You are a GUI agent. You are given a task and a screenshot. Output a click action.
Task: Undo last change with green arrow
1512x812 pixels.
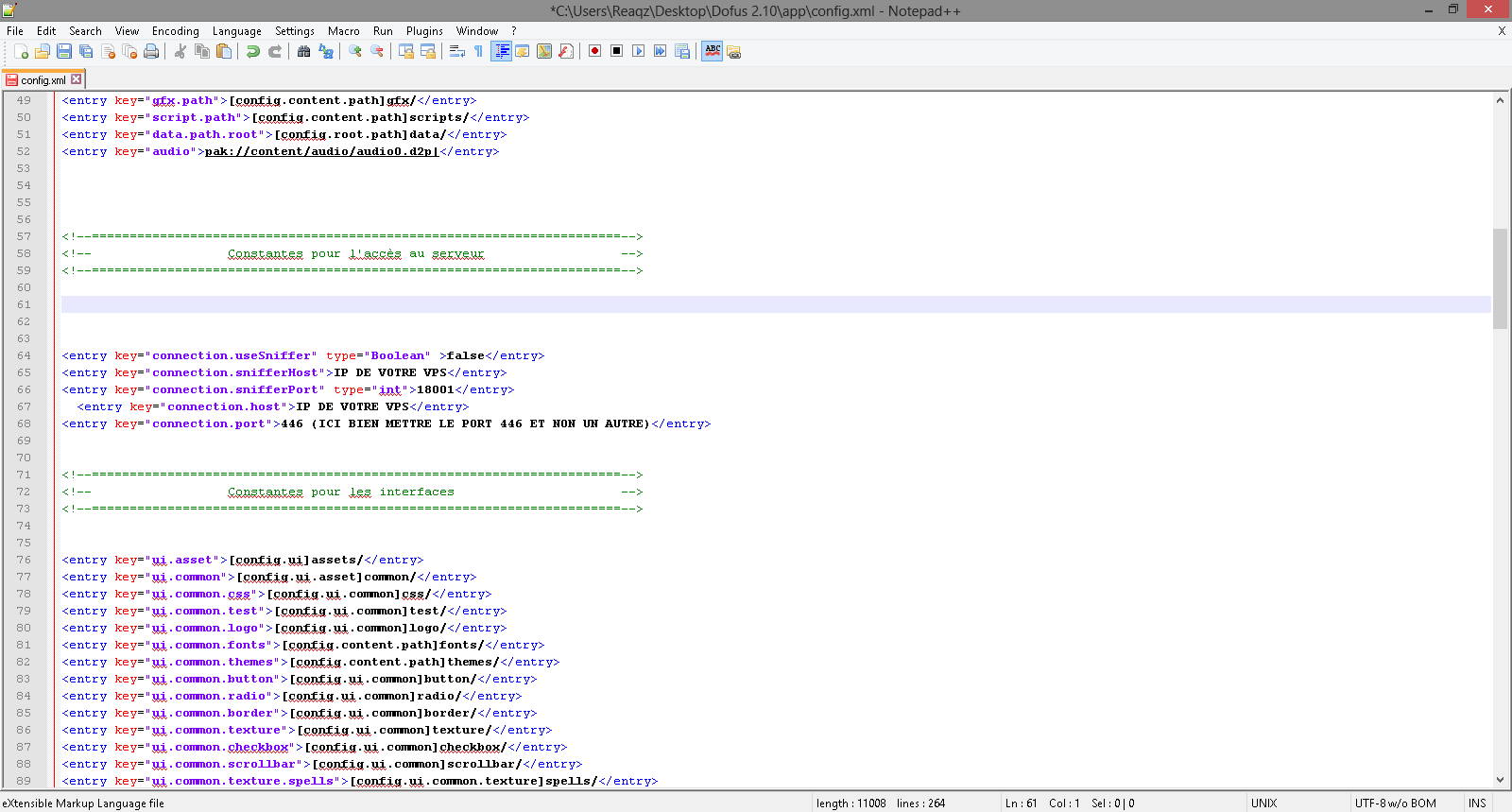pos(252,51)
